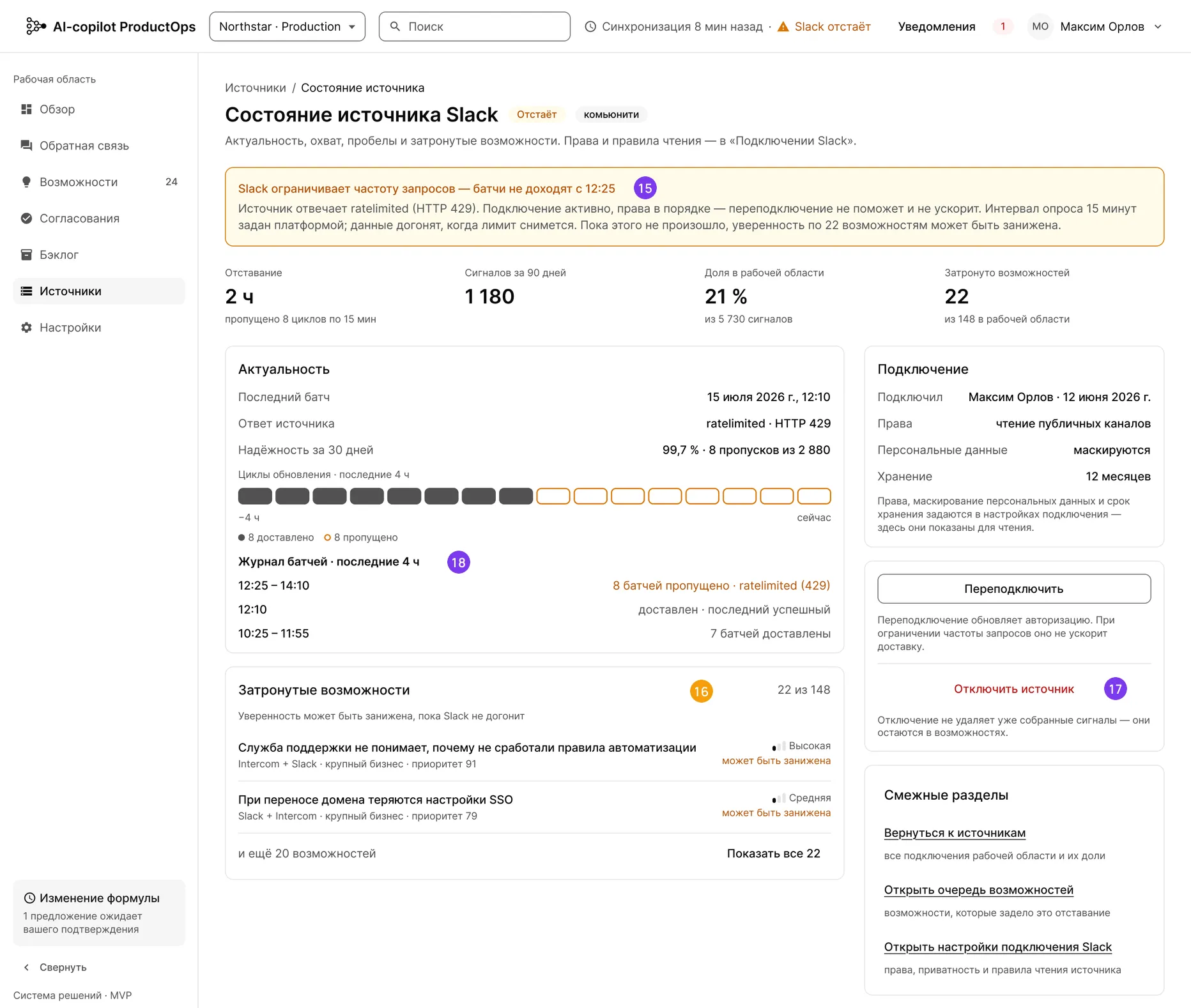Click the комьюнити tag

[x=611, y=114]
